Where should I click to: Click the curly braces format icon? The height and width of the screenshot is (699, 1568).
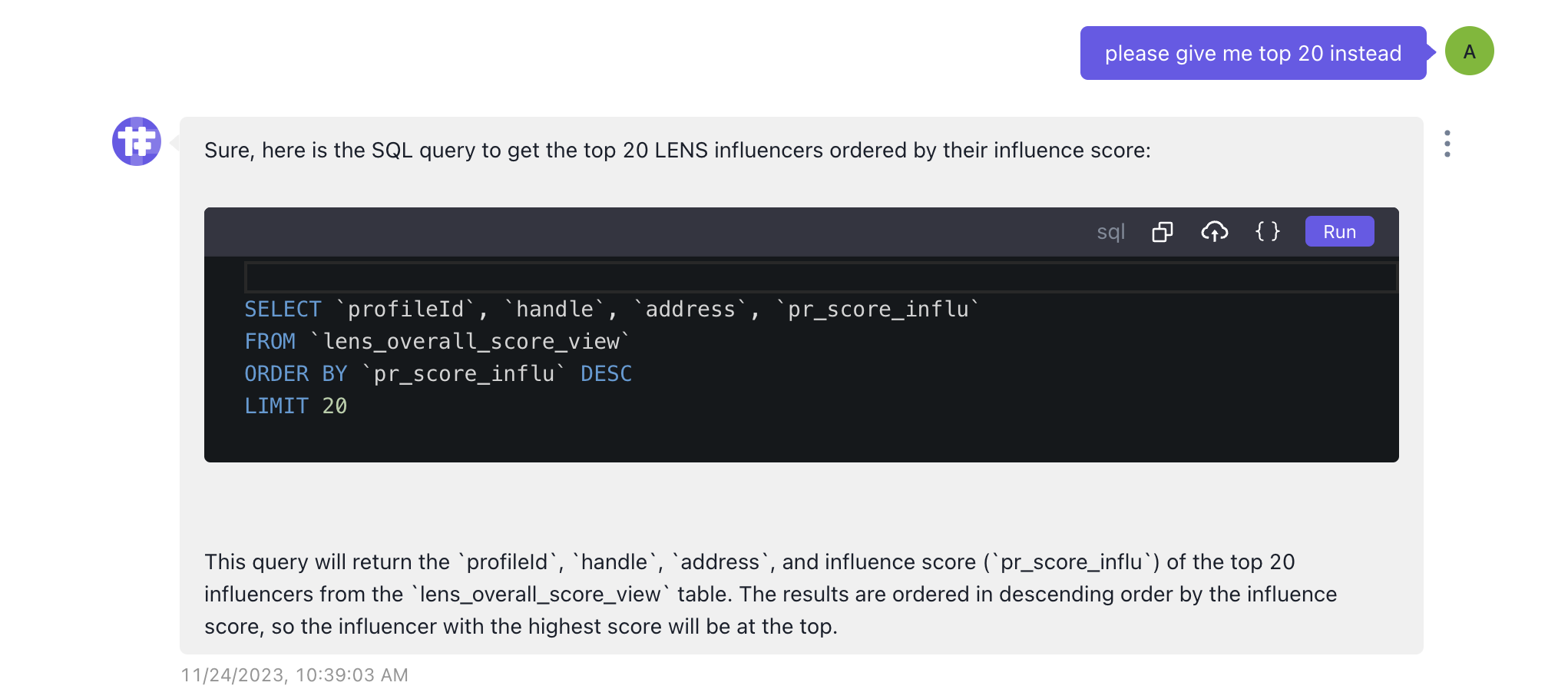click(x=1267, y=232)
